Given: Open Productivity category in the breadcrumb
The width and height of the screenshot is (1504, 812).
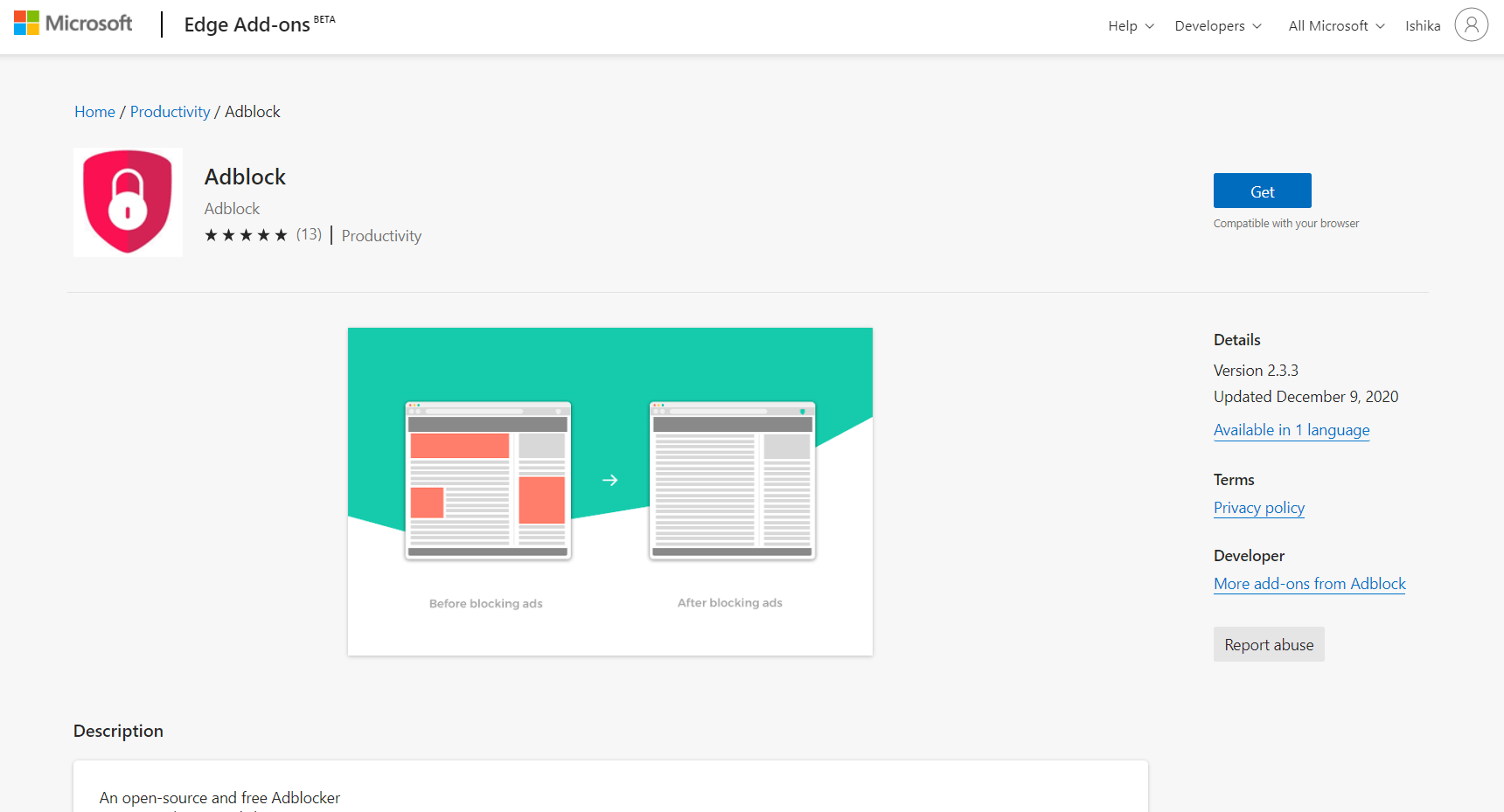Looking at the screenshot, I should pos(170,112).
